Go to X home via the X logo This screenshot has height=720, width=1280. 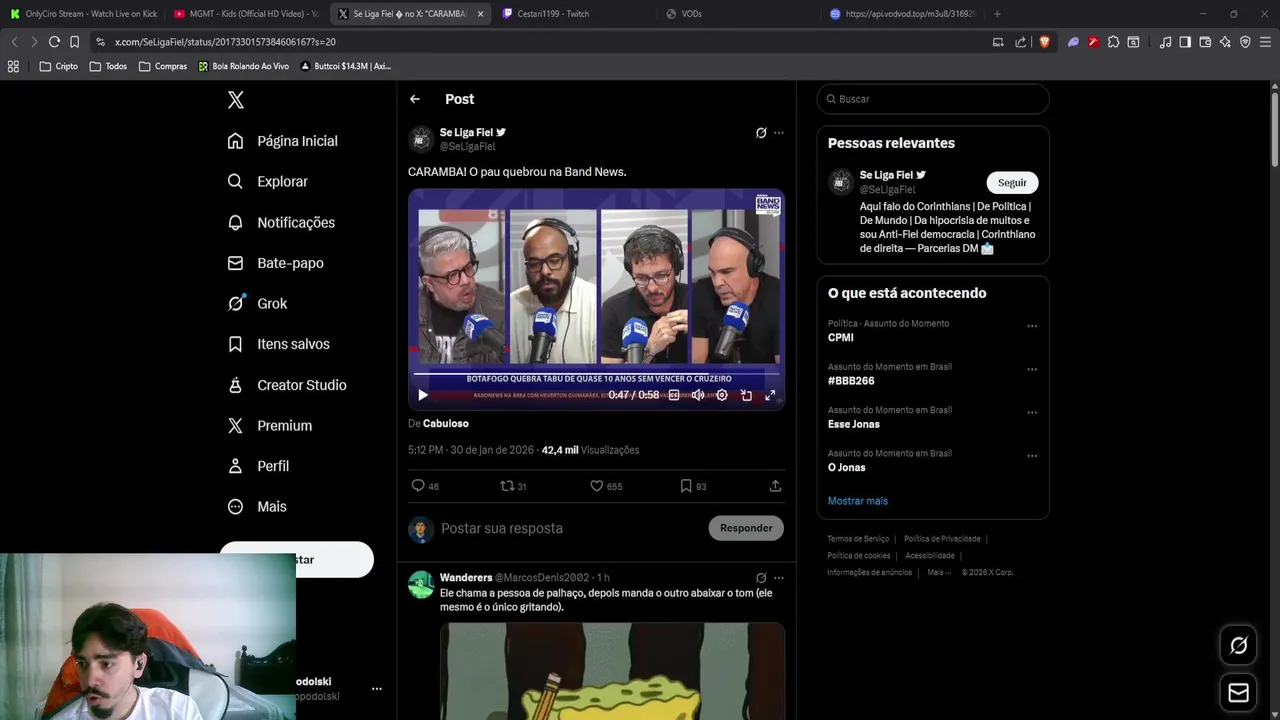[235, 100]
